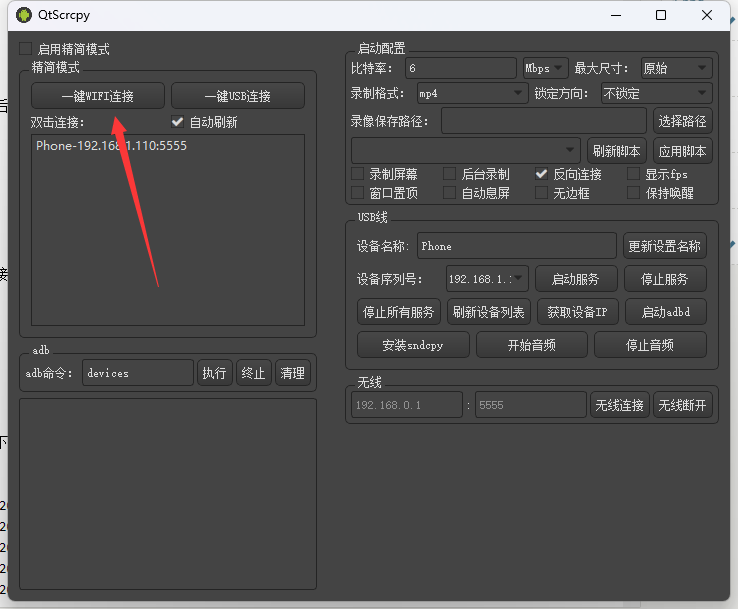
Task: Uncheck the 反向连接 checkbox
Action: pos(541,174)
